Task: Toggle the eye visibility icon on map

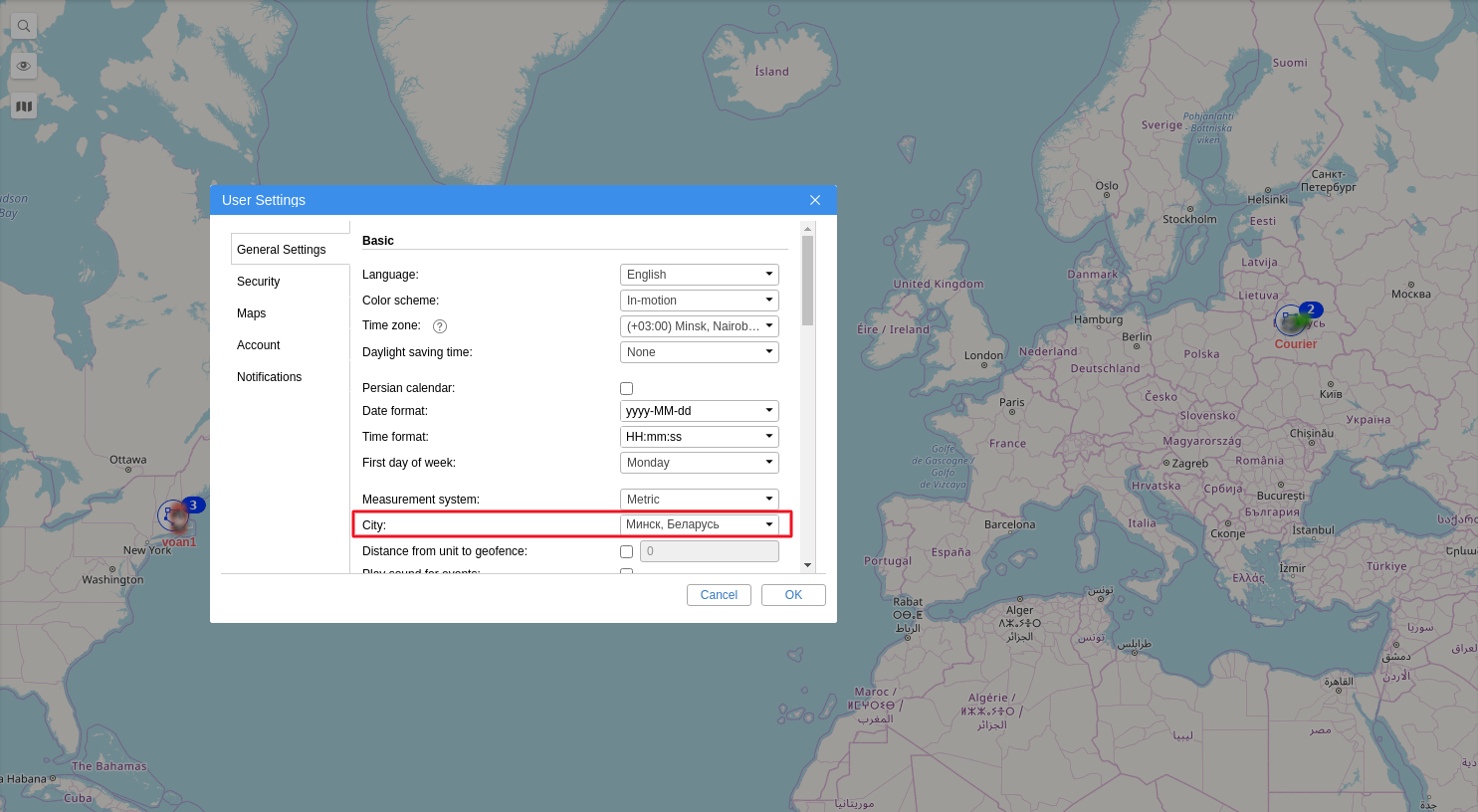Action: (24, 66)
